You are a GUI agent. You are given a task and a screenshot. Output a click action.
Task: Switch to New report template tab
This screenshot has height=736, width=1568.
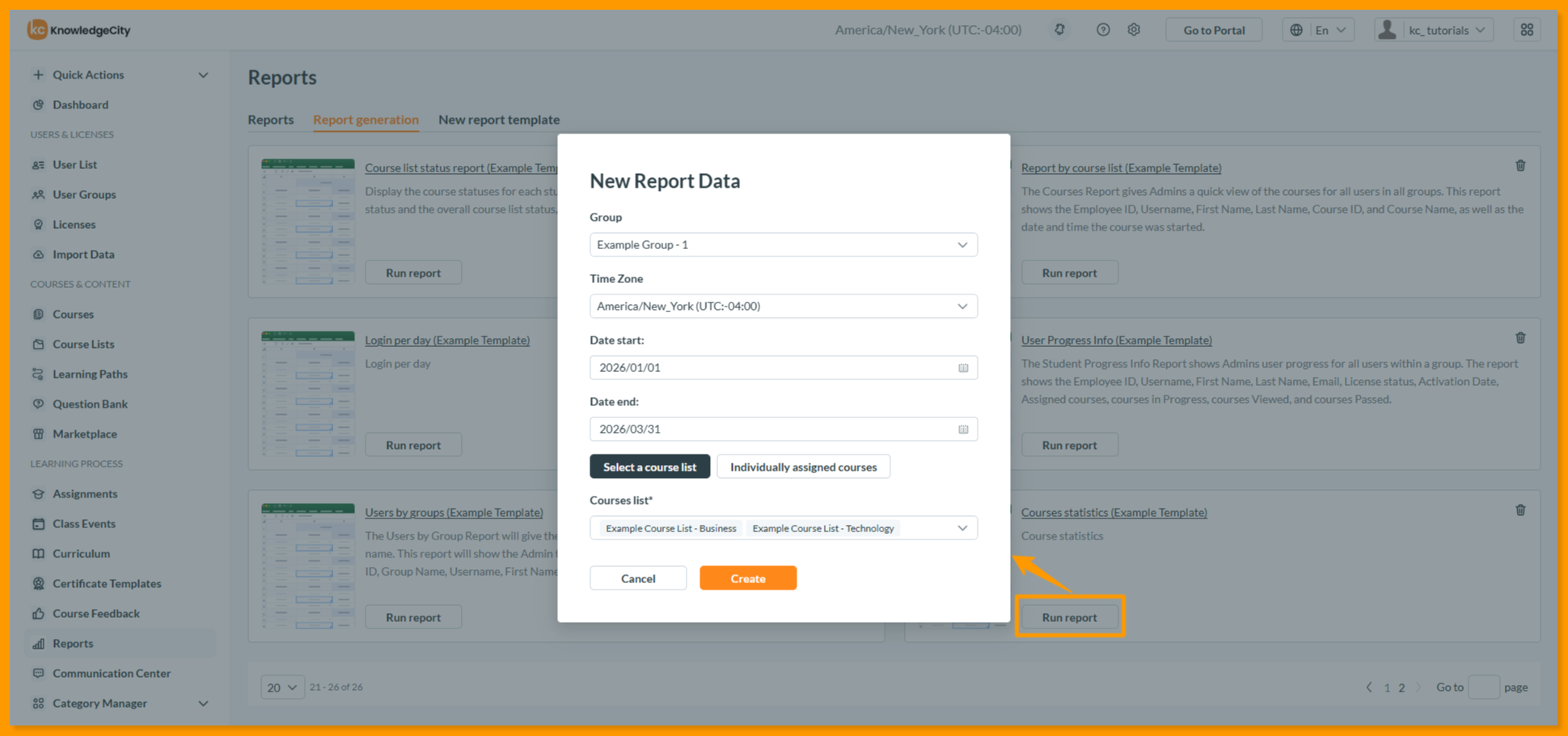(499, 120)
